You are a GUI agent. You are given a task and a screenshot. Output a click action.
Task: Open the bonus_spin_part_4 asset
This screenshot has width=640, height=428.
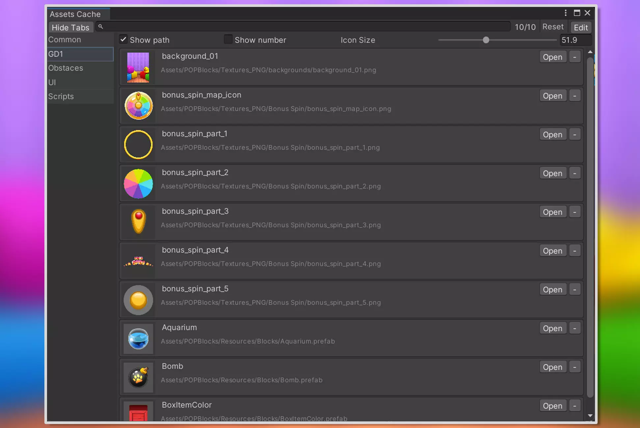tap(552, 251)
